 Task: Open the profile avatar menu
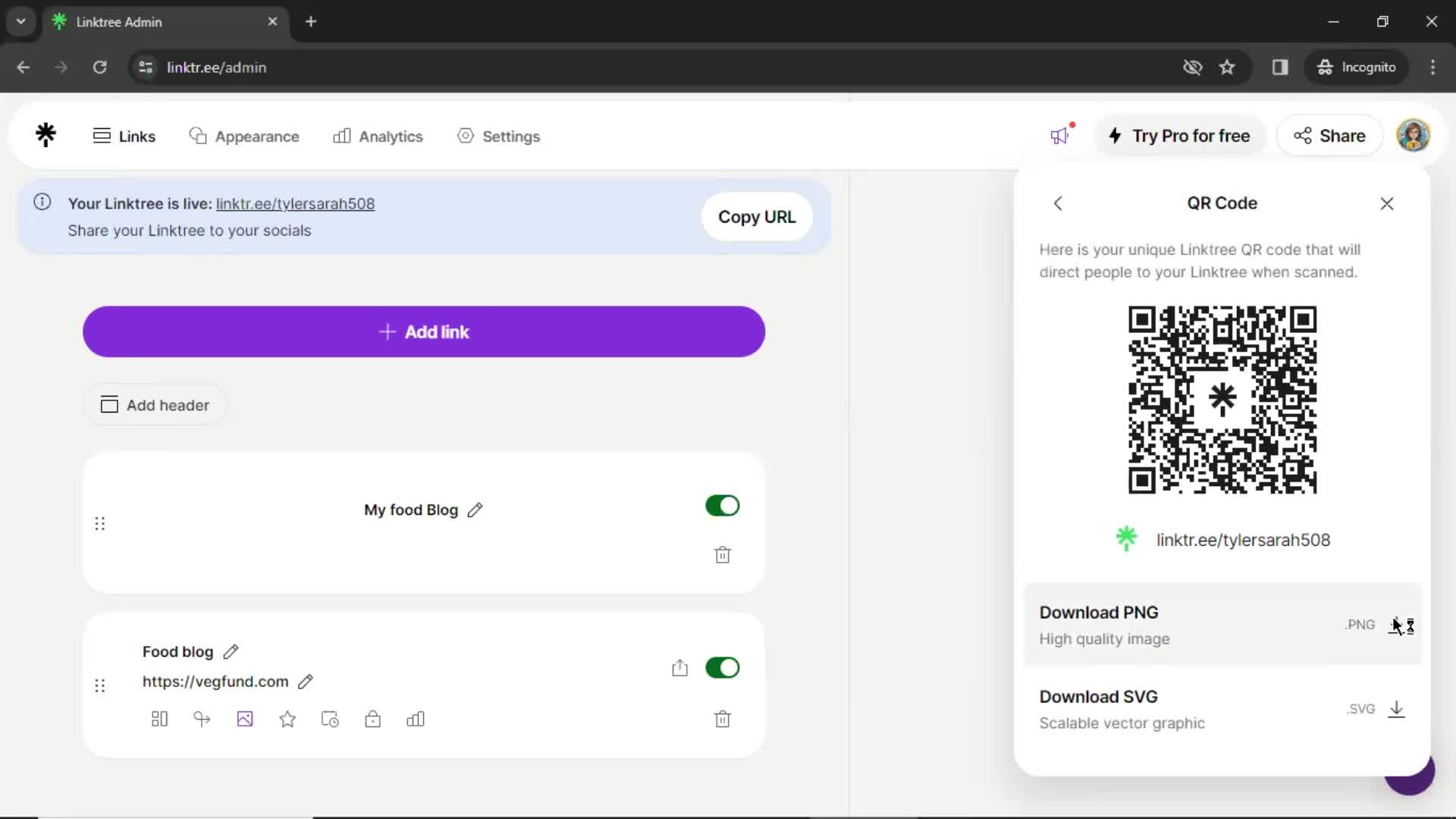point(1413,136)
